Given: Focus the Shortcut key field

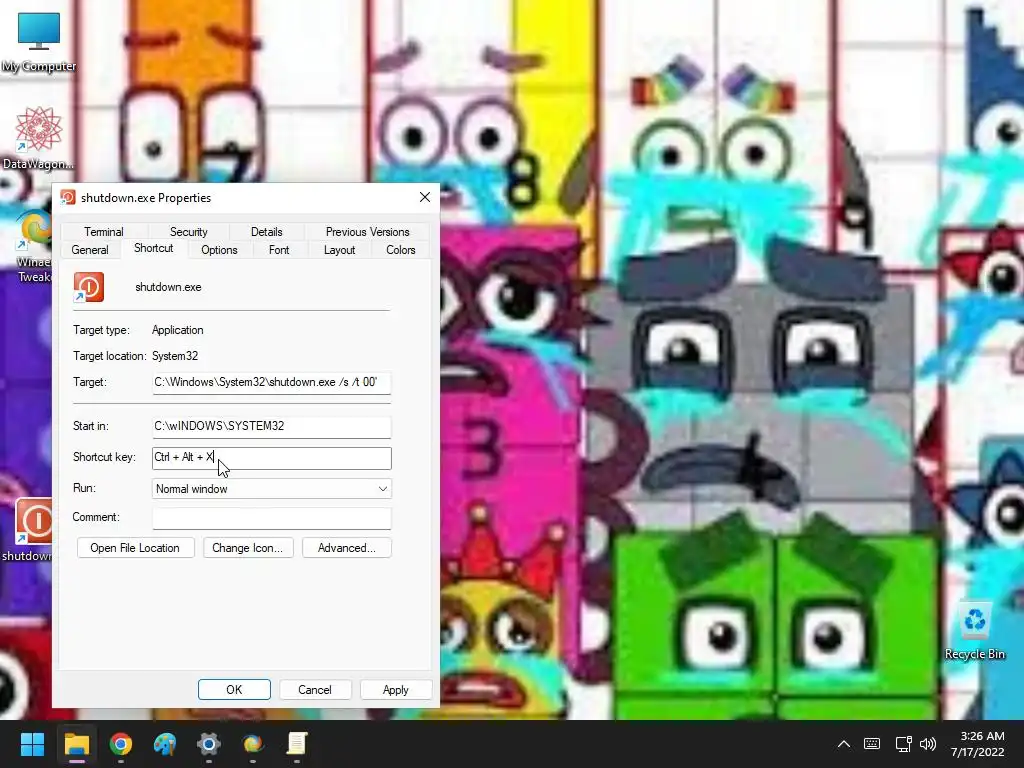Looking at the screenshot, I should pos(272,458).
